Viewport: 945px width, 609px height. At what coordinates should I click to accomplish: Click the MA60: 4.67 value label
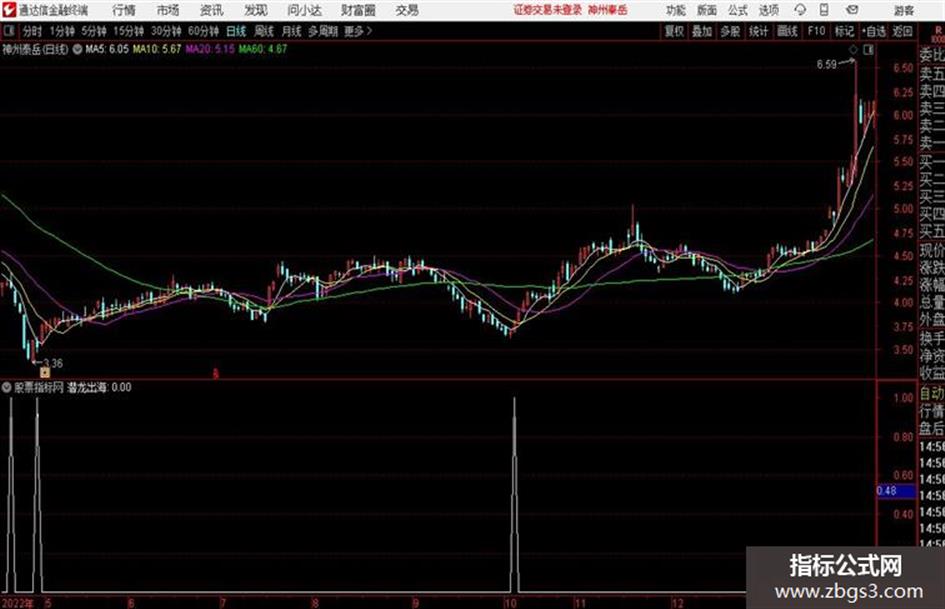coord(263,49)
